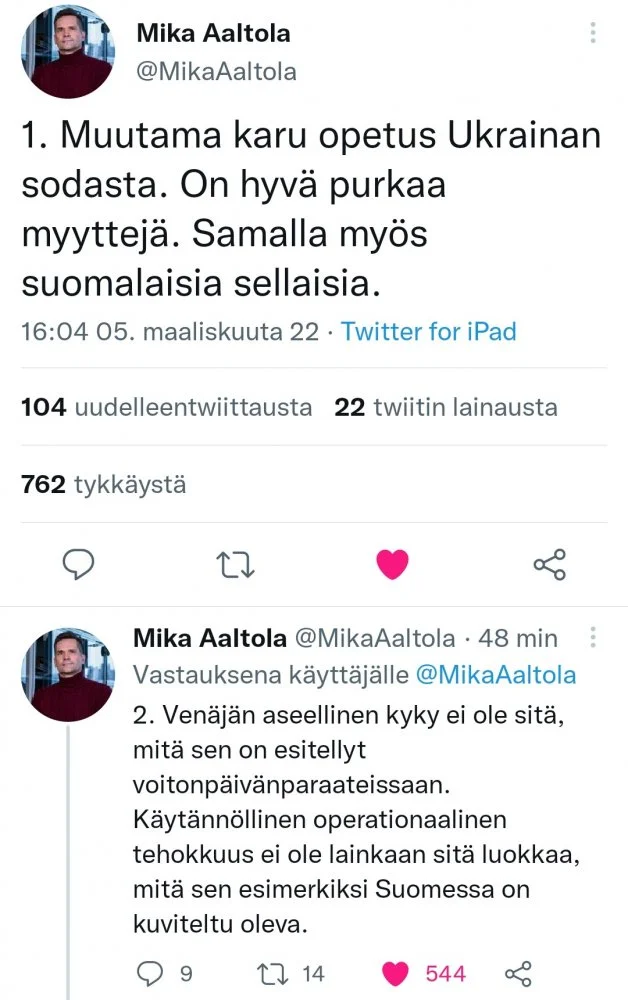628x1000 pixels.
Task: Click the Twitter for iPad source link
Action: 428,331
